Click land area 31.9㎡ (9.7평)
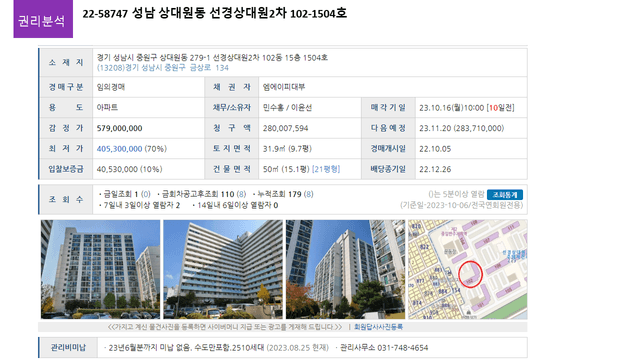640x360 pixels. (x=287, y=149)
